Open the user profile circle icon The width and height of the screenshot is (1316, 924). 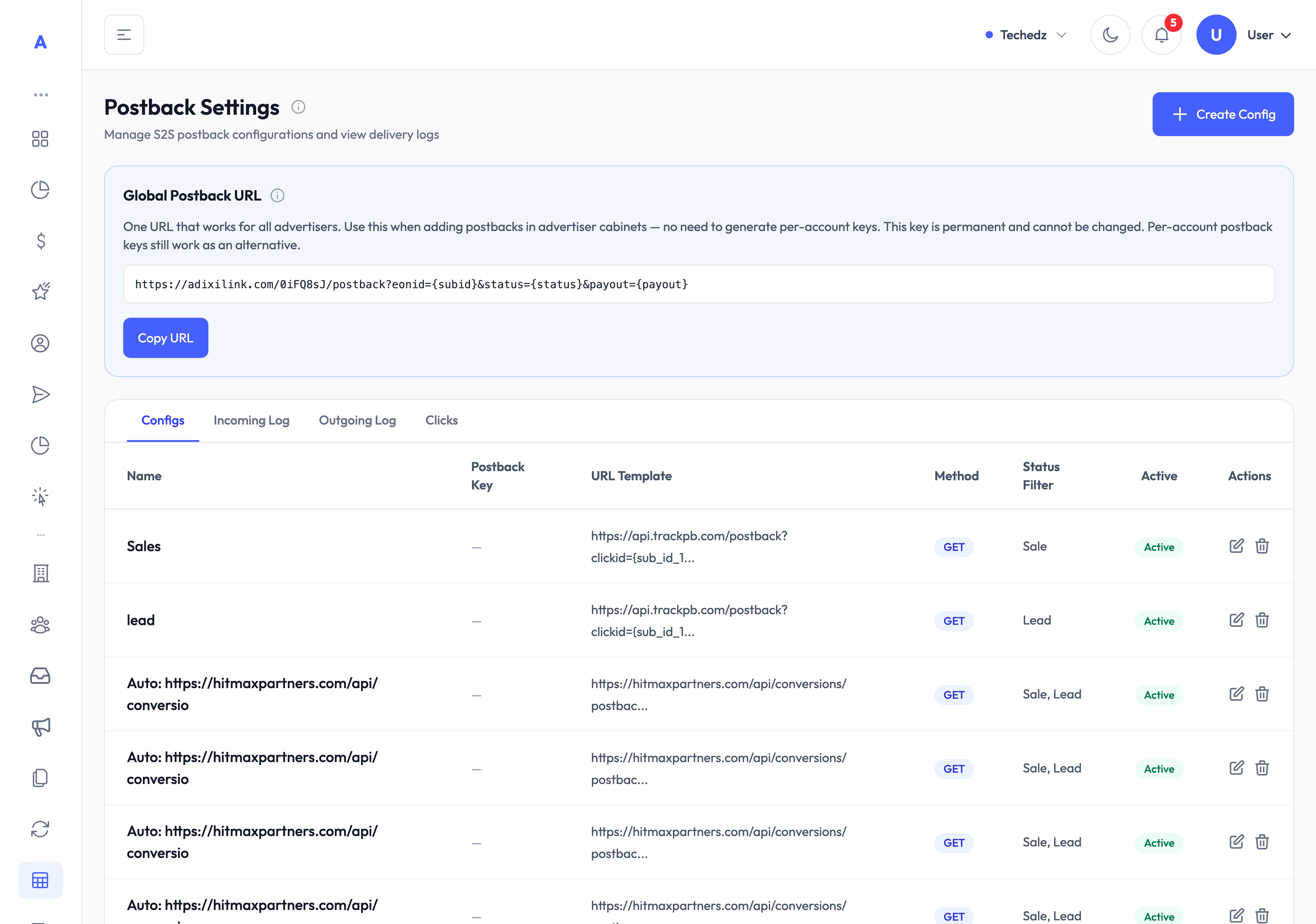point(40,343)
